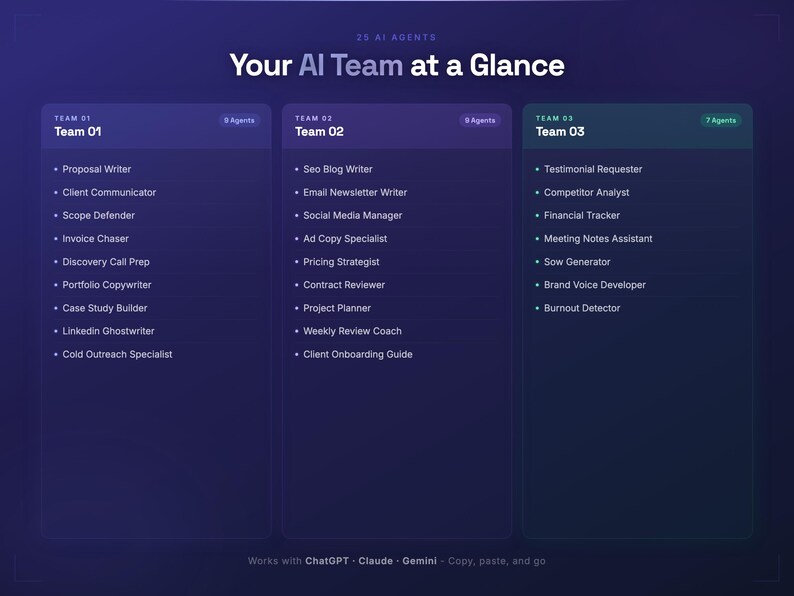This screenshot has height=596, width=794.
Task: Select Social Media Manager agent
Action: pos(352,215)
